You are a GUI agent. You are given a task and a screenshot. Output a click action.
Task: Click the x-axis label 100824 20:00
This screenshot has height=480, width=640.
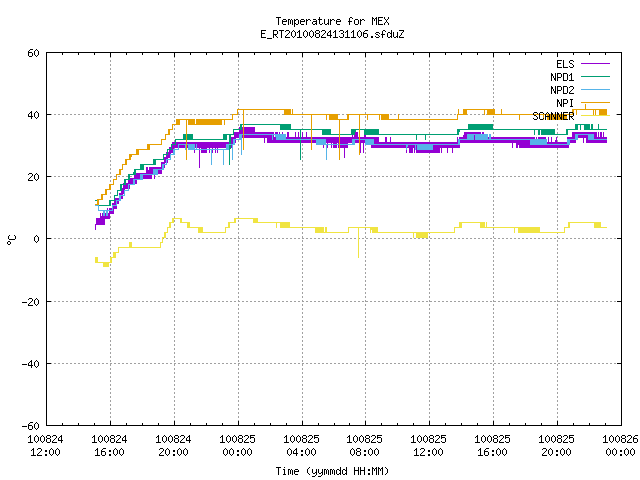pos(173,446)
